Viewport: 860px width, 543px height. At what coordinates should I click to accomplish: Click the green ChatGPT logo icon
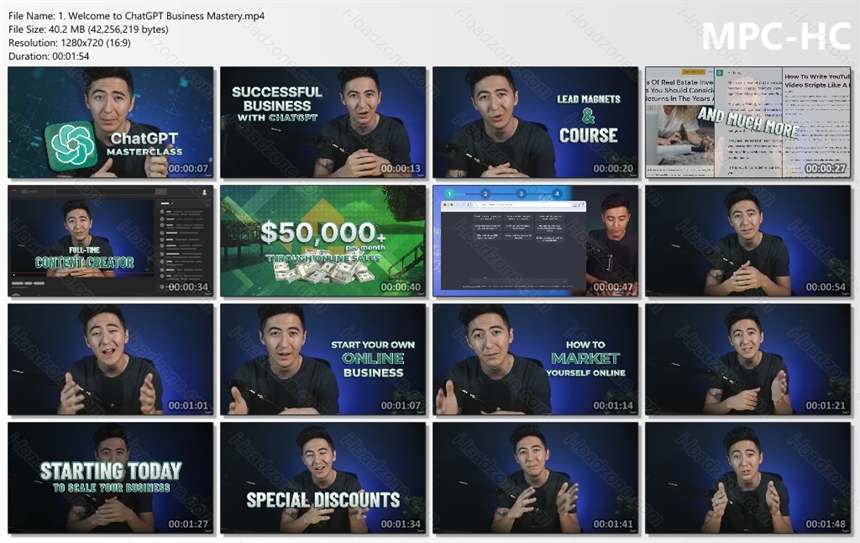point(71,146)
